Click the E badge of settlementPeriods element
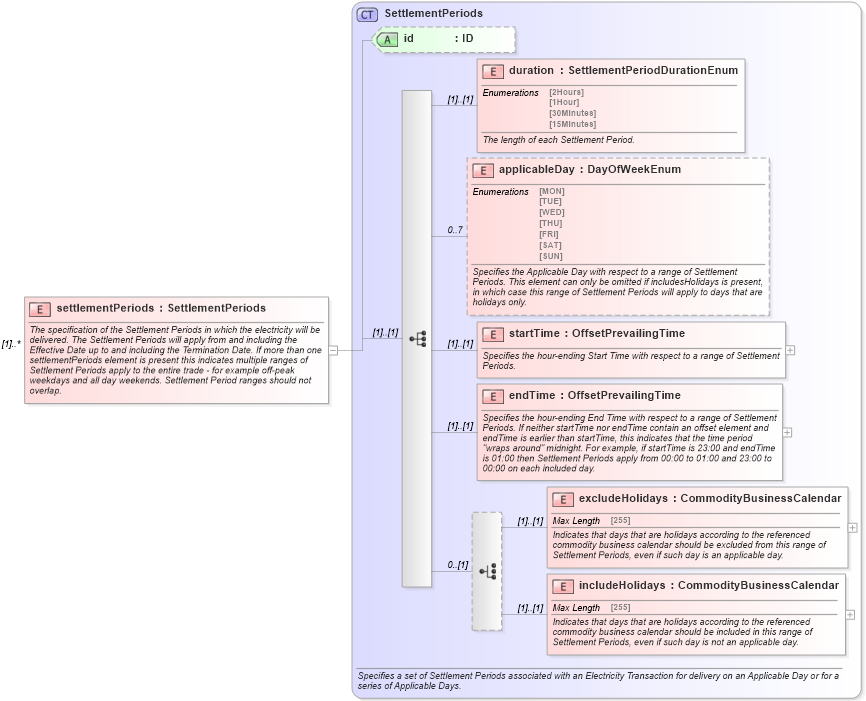 point(40,309)
